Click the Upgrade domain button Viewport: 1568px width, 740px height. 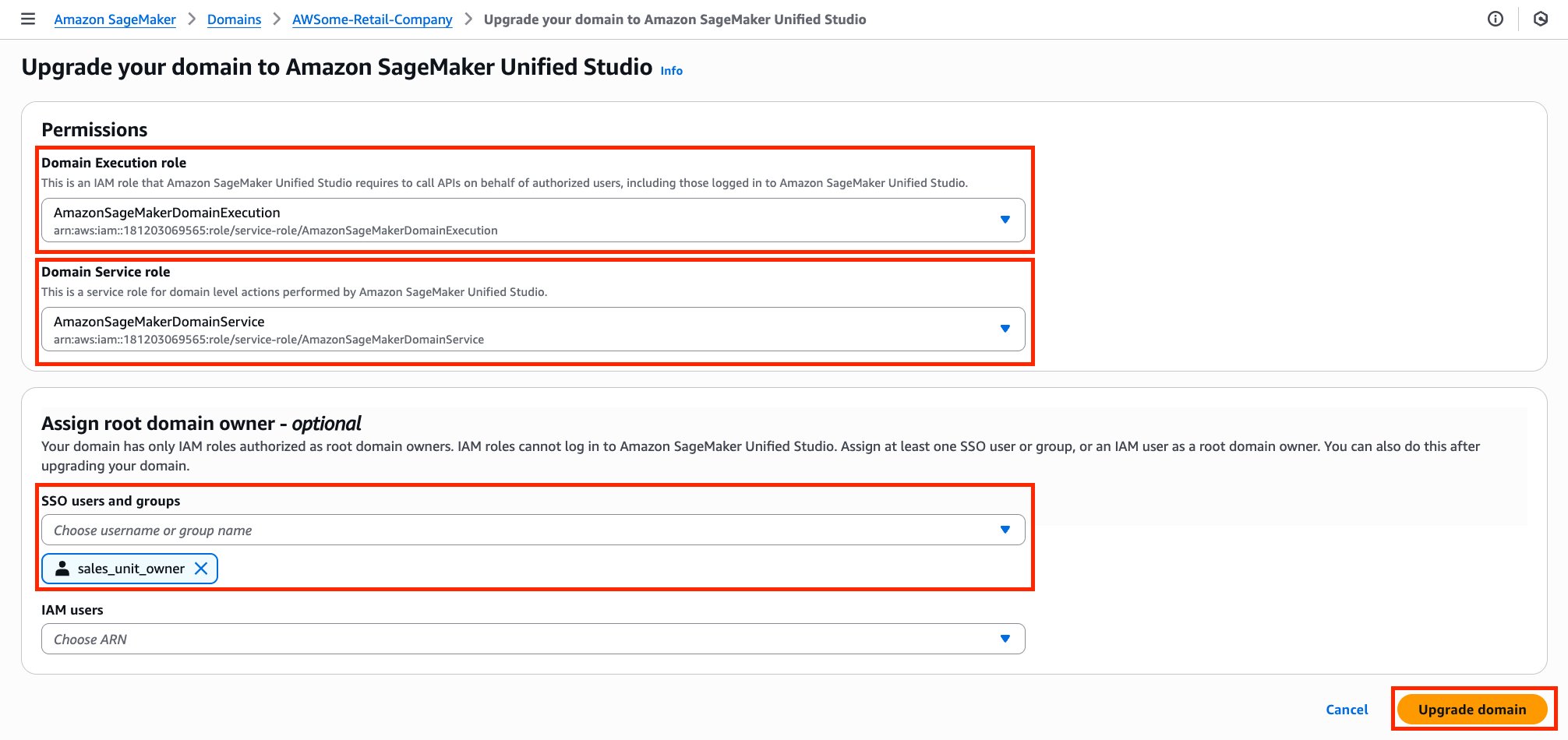pos(1472,710)
